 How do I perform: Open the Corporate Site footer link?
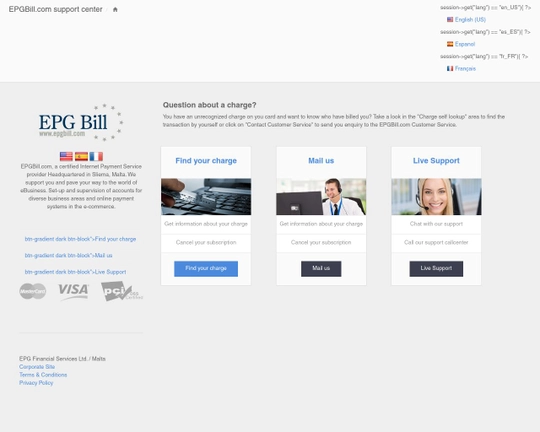pyautogui.click(x=37, y=367)
